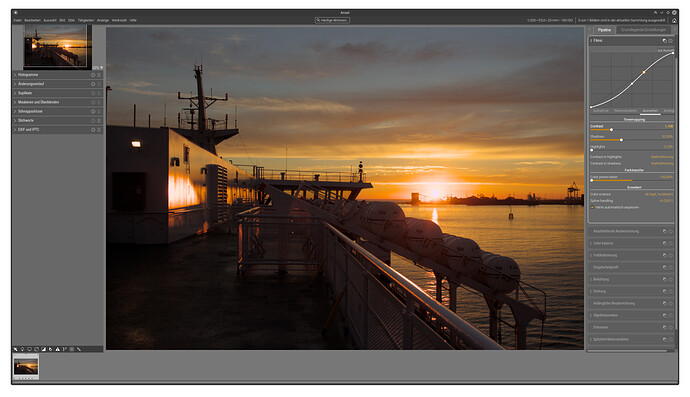The image size is (690, 397).
Task: Click the orange node on the Filmic curve
Action: click(x=644, y=72)
